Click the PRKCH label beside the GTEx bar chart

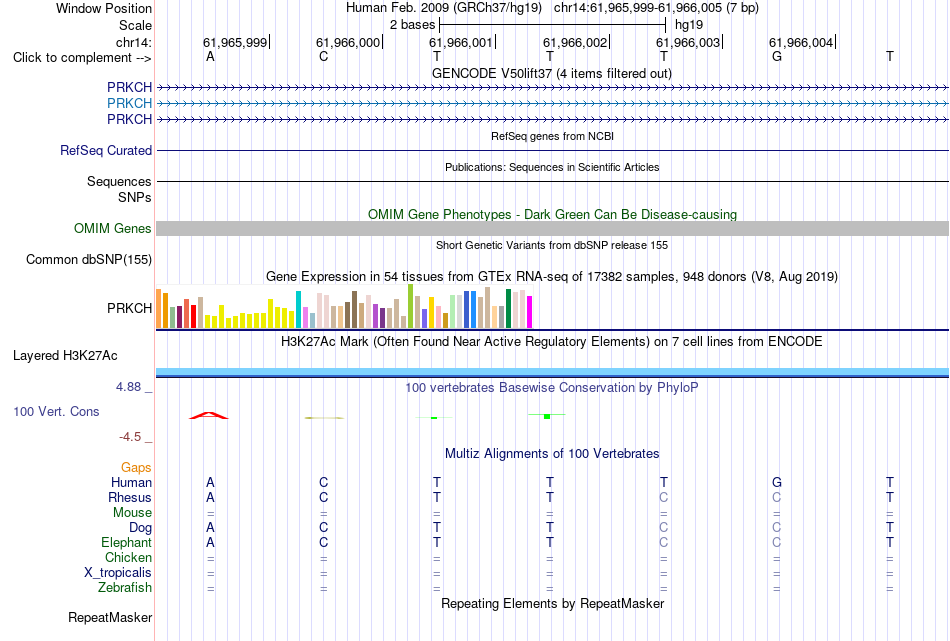(129, 308)
